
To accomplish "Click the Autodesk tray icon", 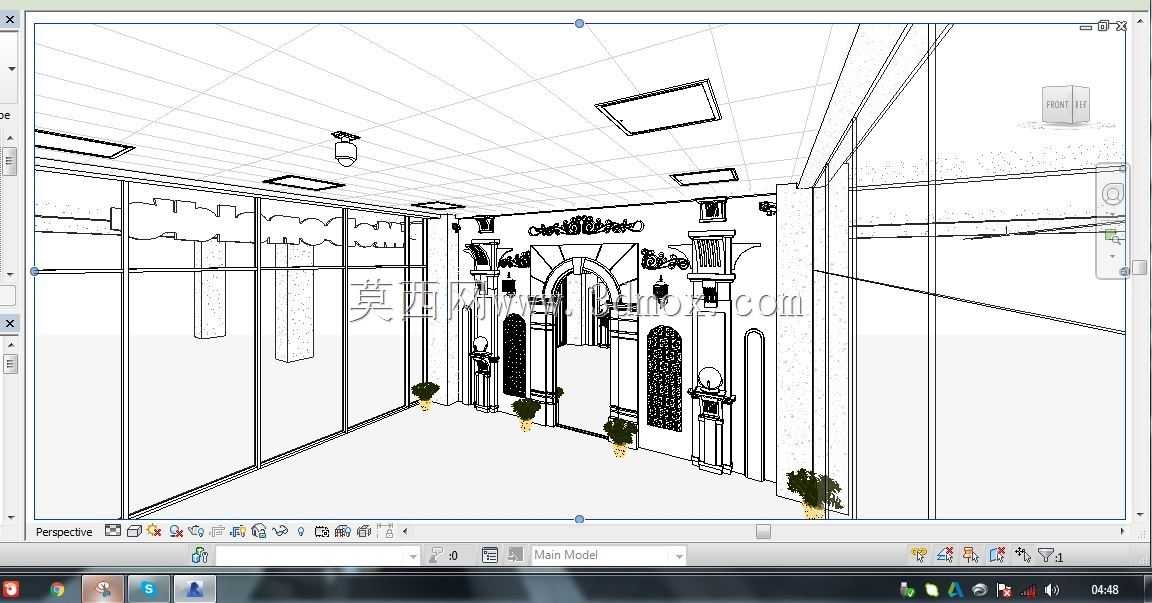I will point(955,590).
